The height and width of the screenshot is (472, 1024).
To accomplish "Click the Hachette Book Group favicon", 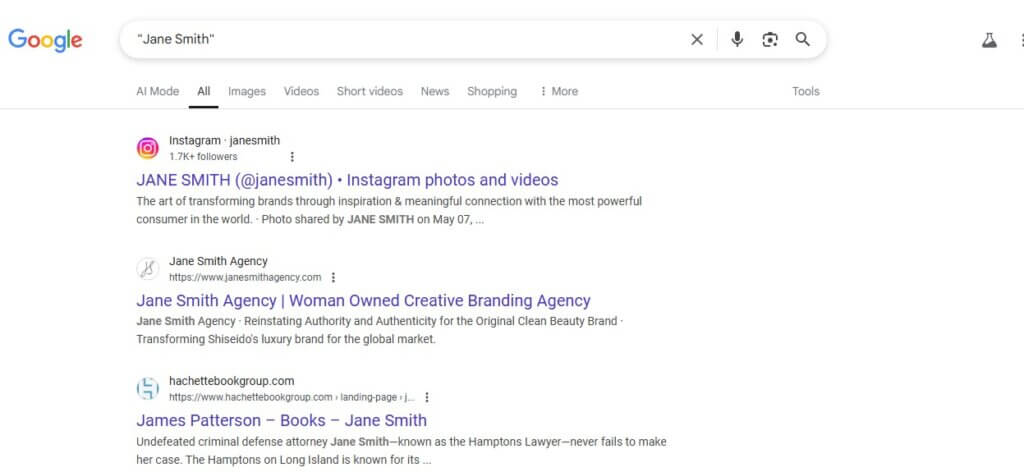I will pyautogui.click(x=148, y=389).
